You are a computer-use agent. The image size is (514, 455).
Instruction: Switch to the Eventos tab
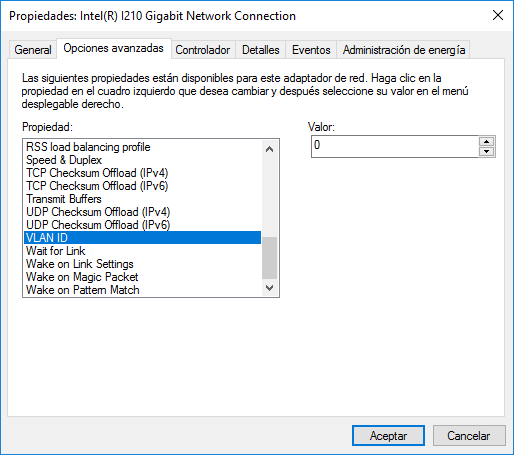pos(311,50)
